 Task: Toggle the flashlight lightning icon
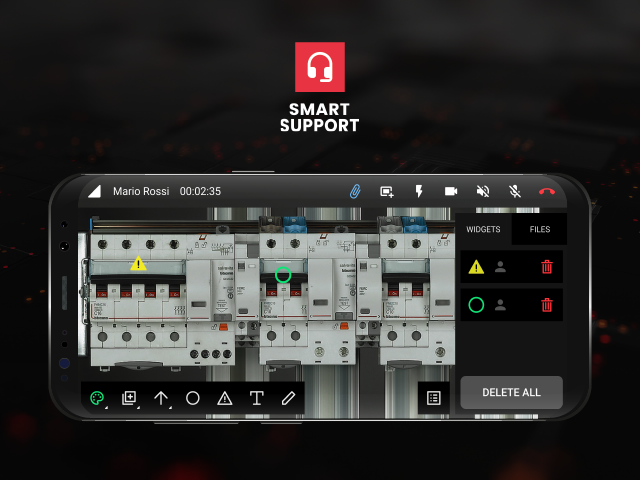coord(419,191)
